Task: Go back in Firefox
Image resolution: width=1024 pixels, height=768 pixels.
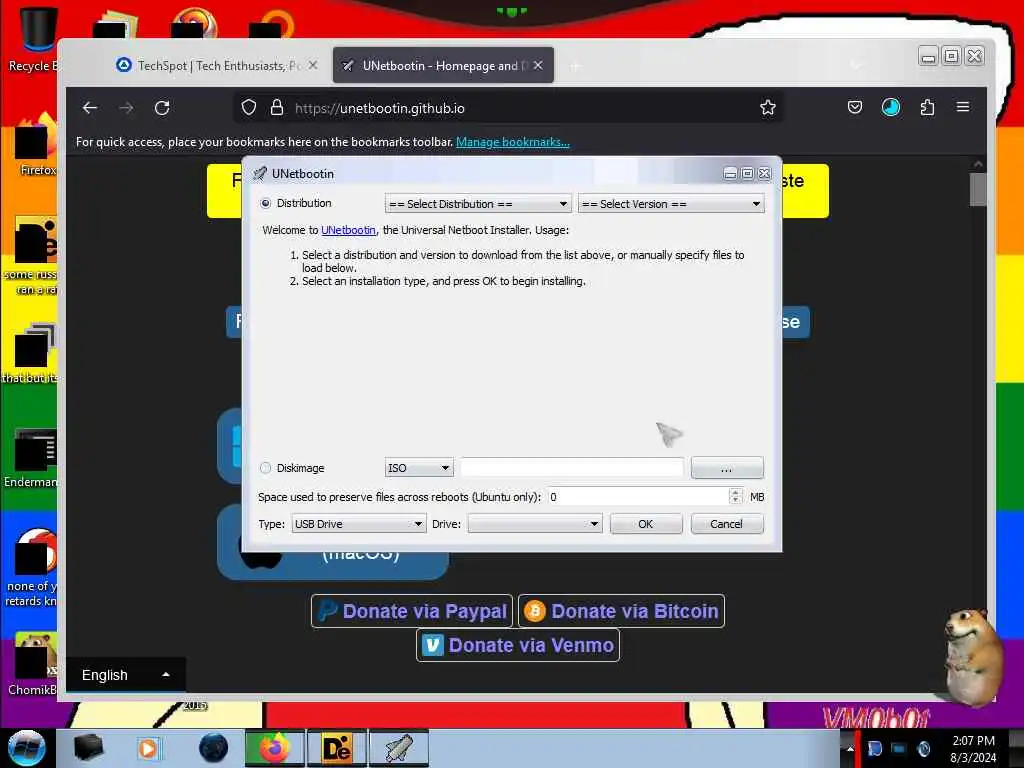Action: 90,108
